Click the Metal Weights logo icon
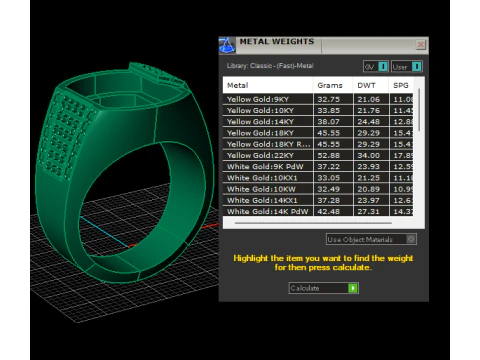The height and width of the screenshot is (360, 480). [227, 45]
